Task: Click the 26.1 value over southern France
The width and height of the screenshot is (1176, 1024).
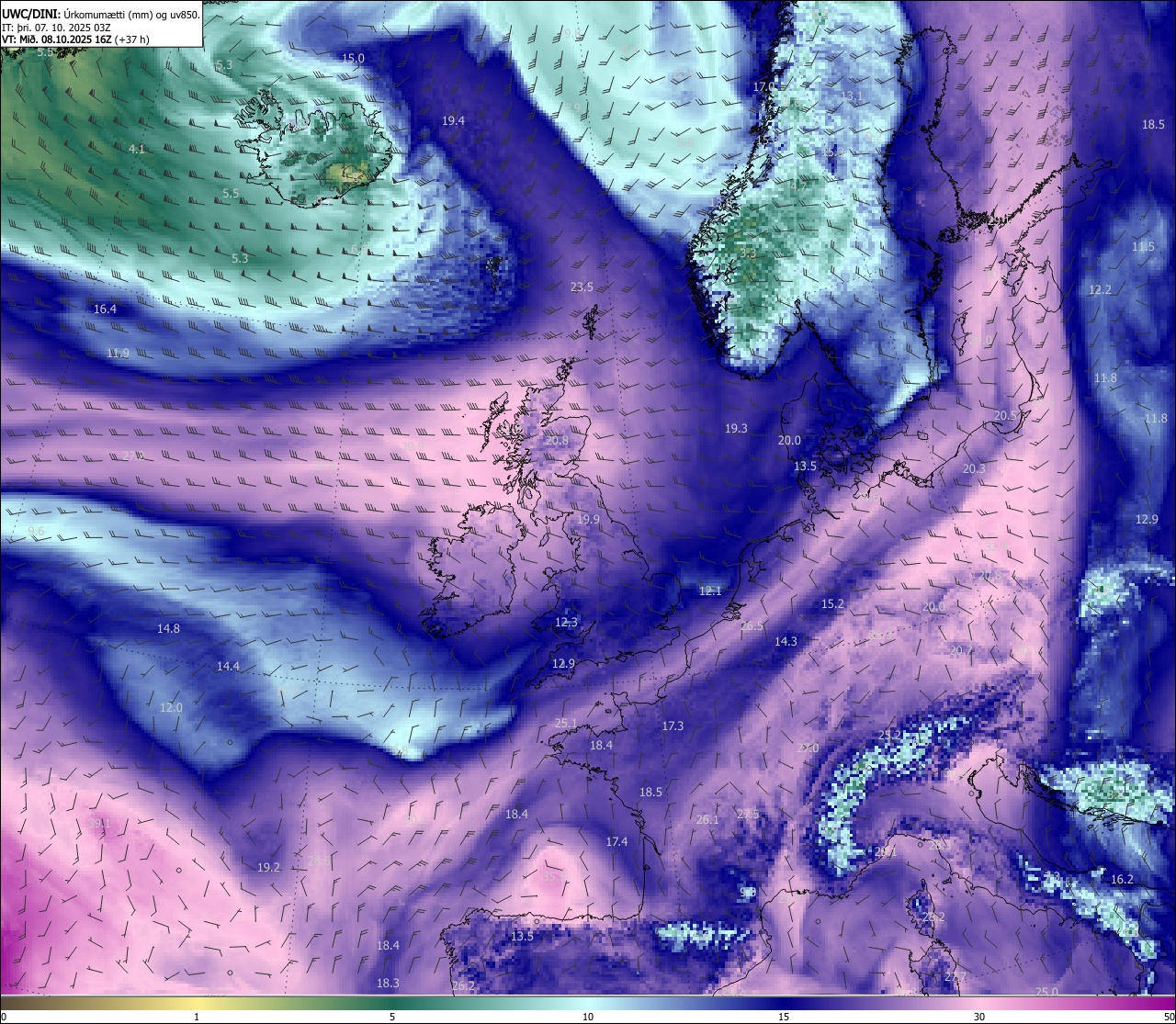Action: click(x=707, y=819)
